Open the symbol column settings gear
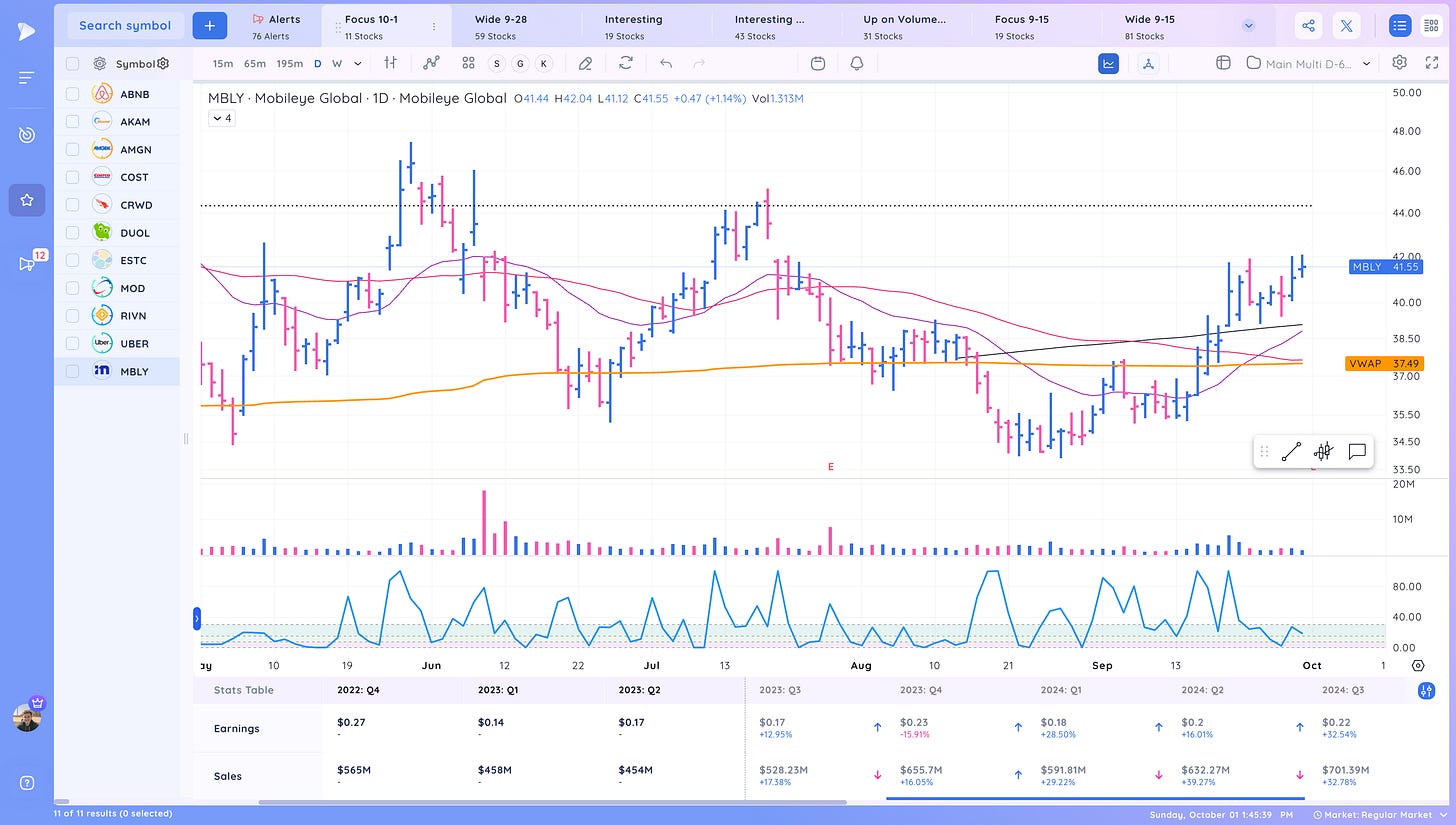Viewport: 1456px width, 825px height. (163, 63)
